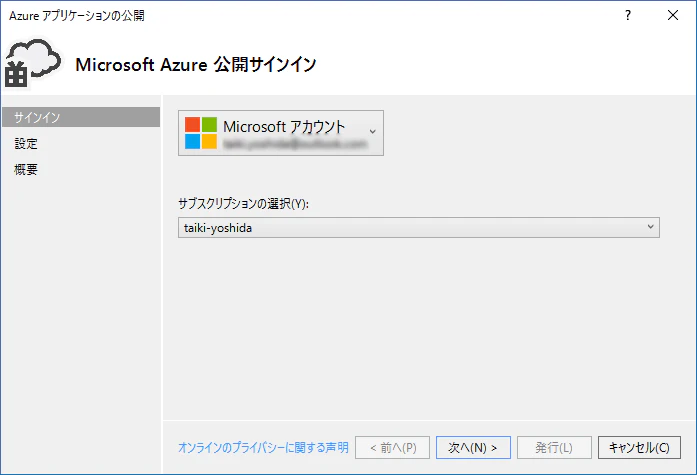Expand the account picker chevron arrow

click(x=373, y=132)
